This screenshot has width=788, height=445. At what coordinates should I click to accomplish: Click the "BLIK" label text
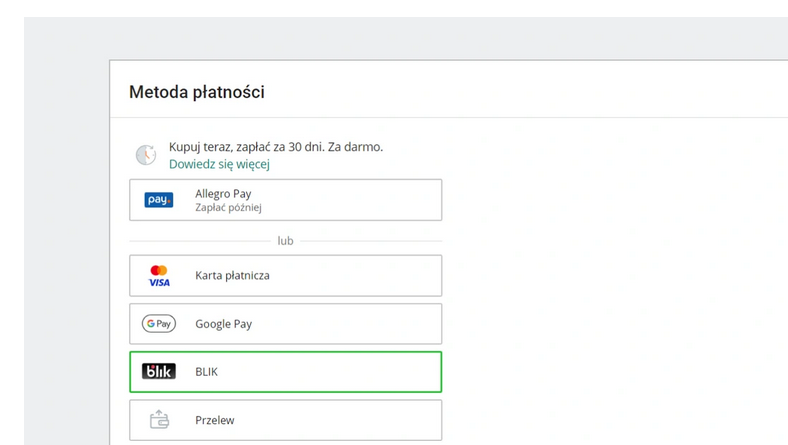click(x=206, y=372)
